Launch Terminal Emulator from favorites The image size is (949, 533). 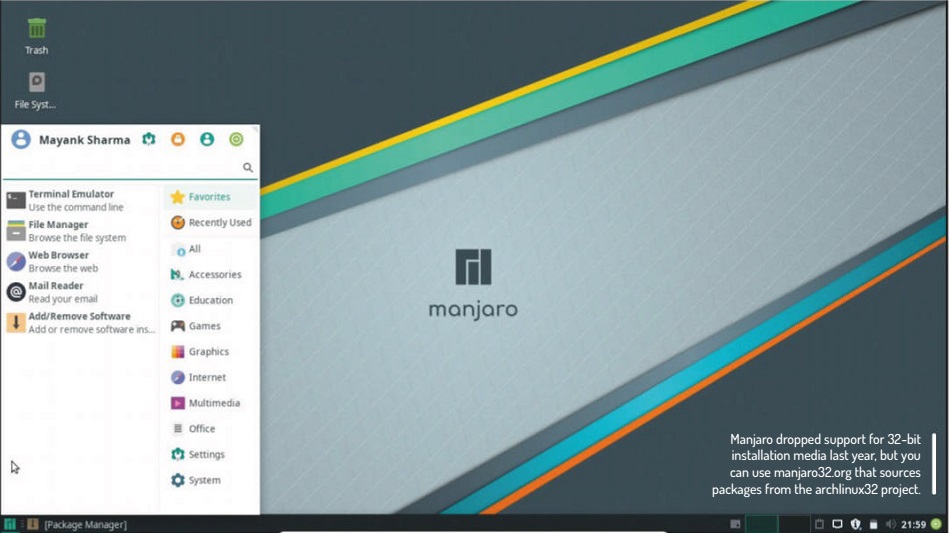click(80, 200)
